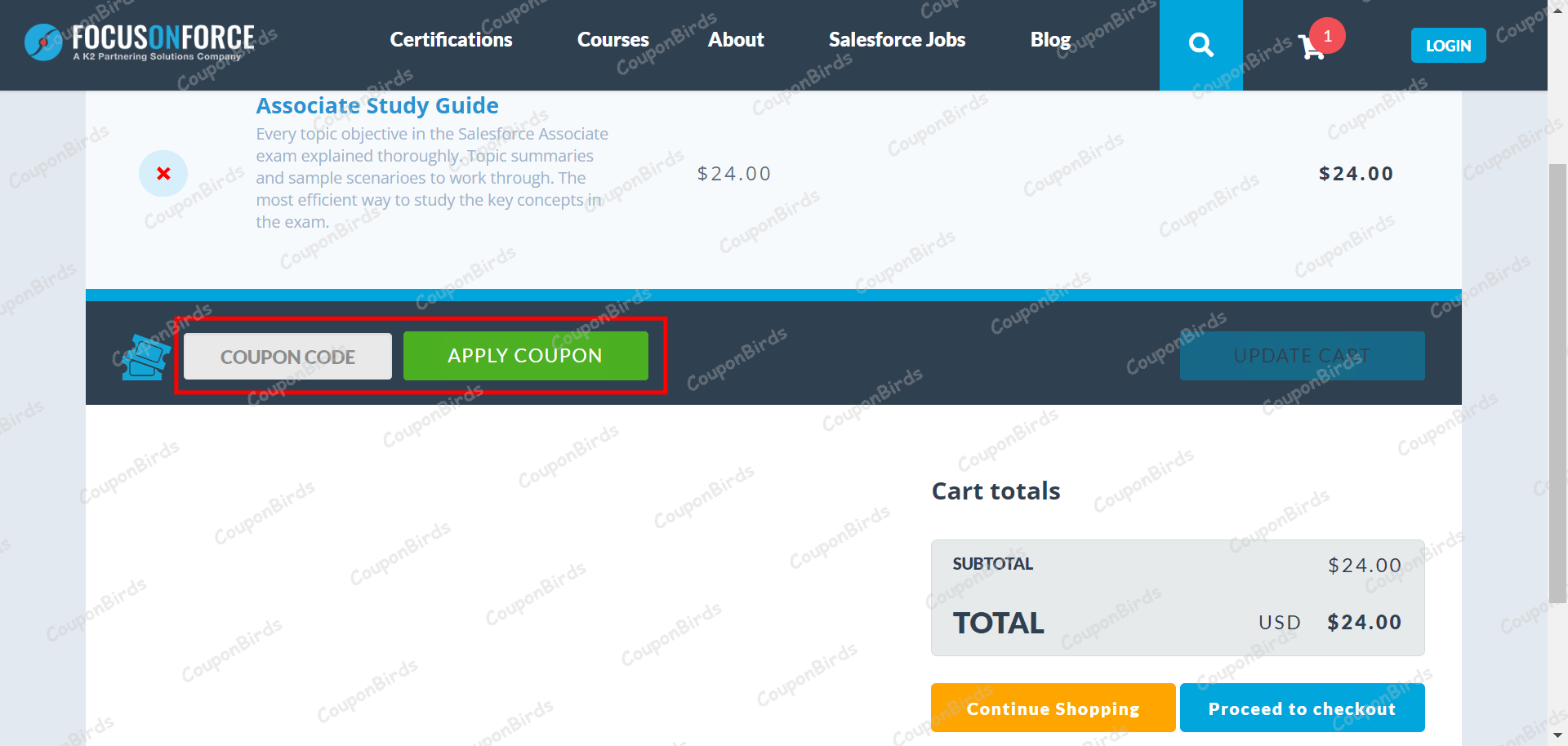Open the Blog section
Viewport: 1568px width, 746px height.
1050,39
